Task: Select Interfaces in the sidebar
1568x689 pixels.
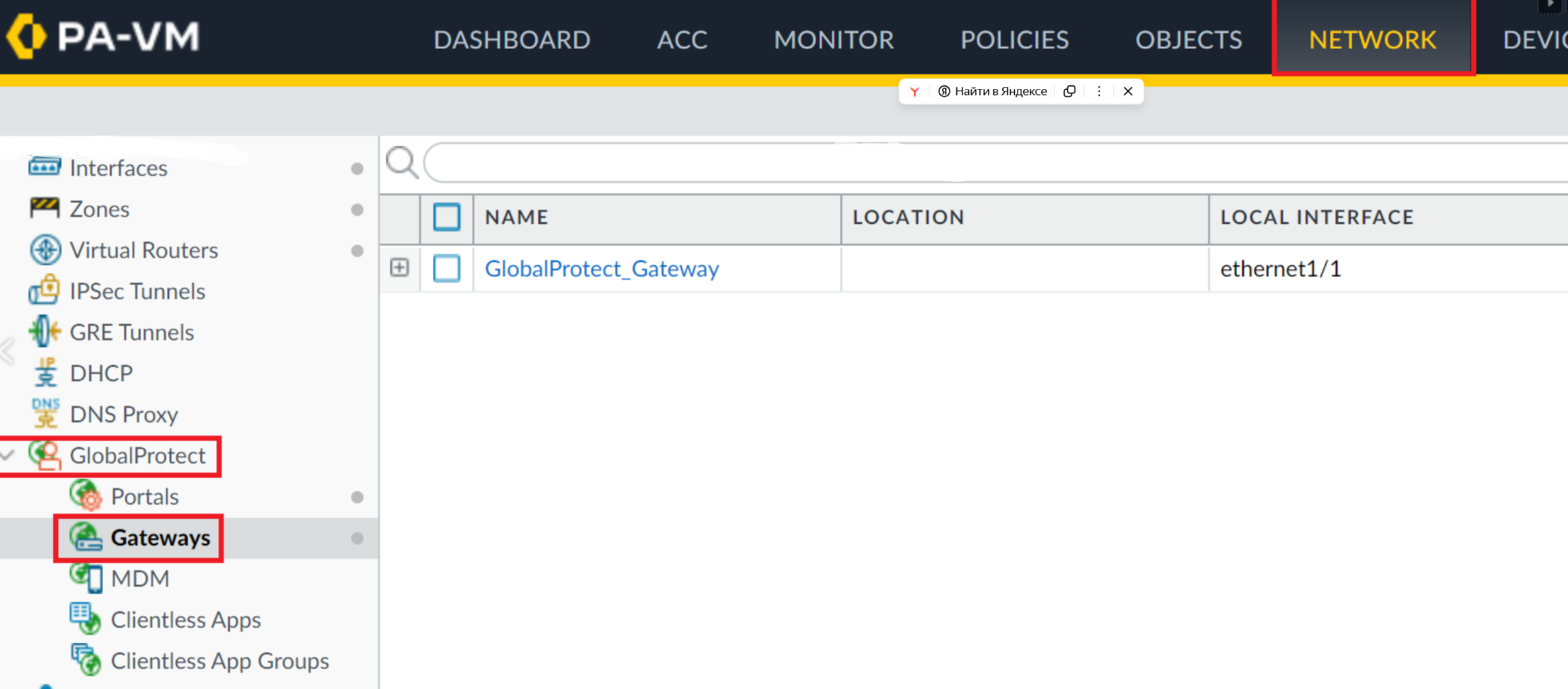Action: [118, 168]
